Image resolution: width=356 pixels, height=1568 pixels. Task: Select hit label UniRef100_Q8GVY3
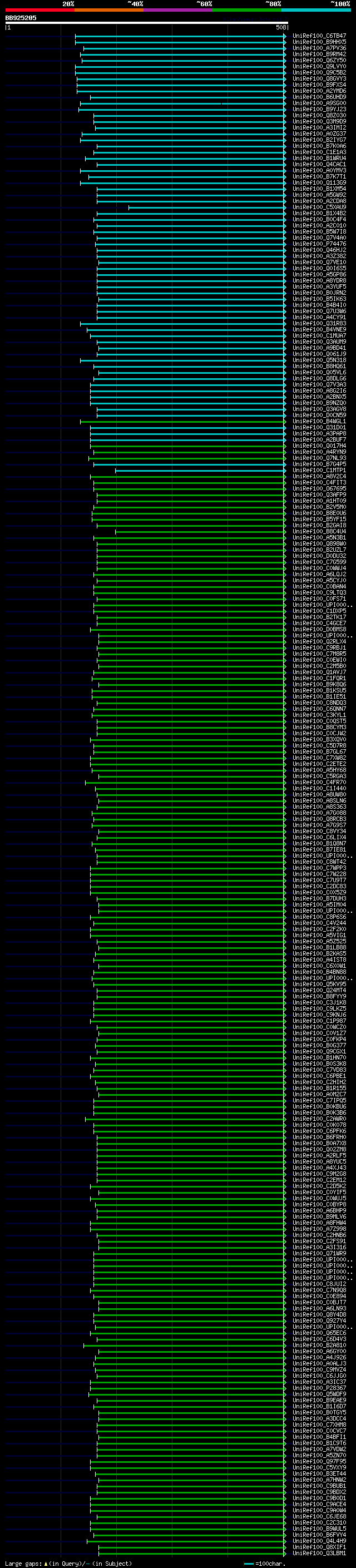(319, 78)
